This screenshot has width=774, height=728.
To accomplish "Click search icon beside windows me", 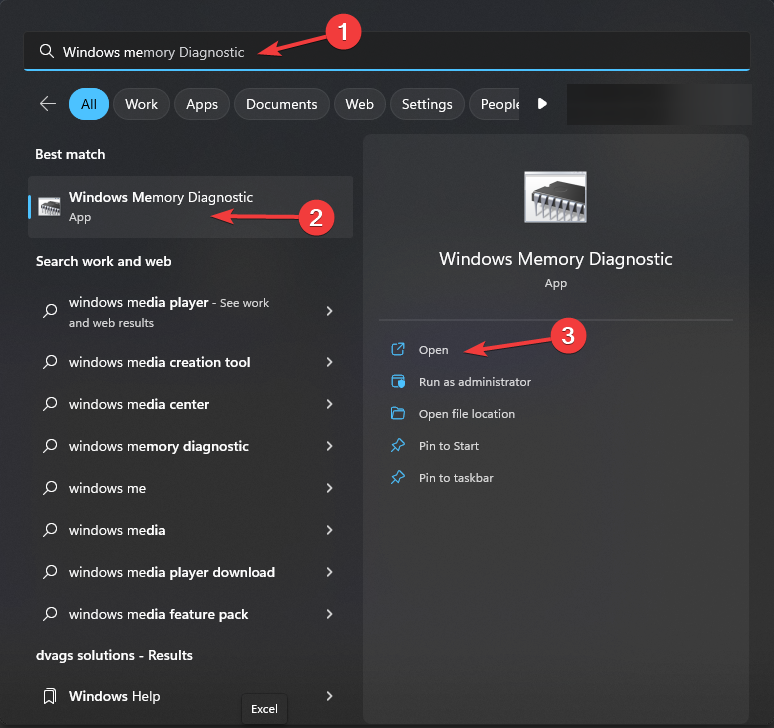I will tap(50, 488).
